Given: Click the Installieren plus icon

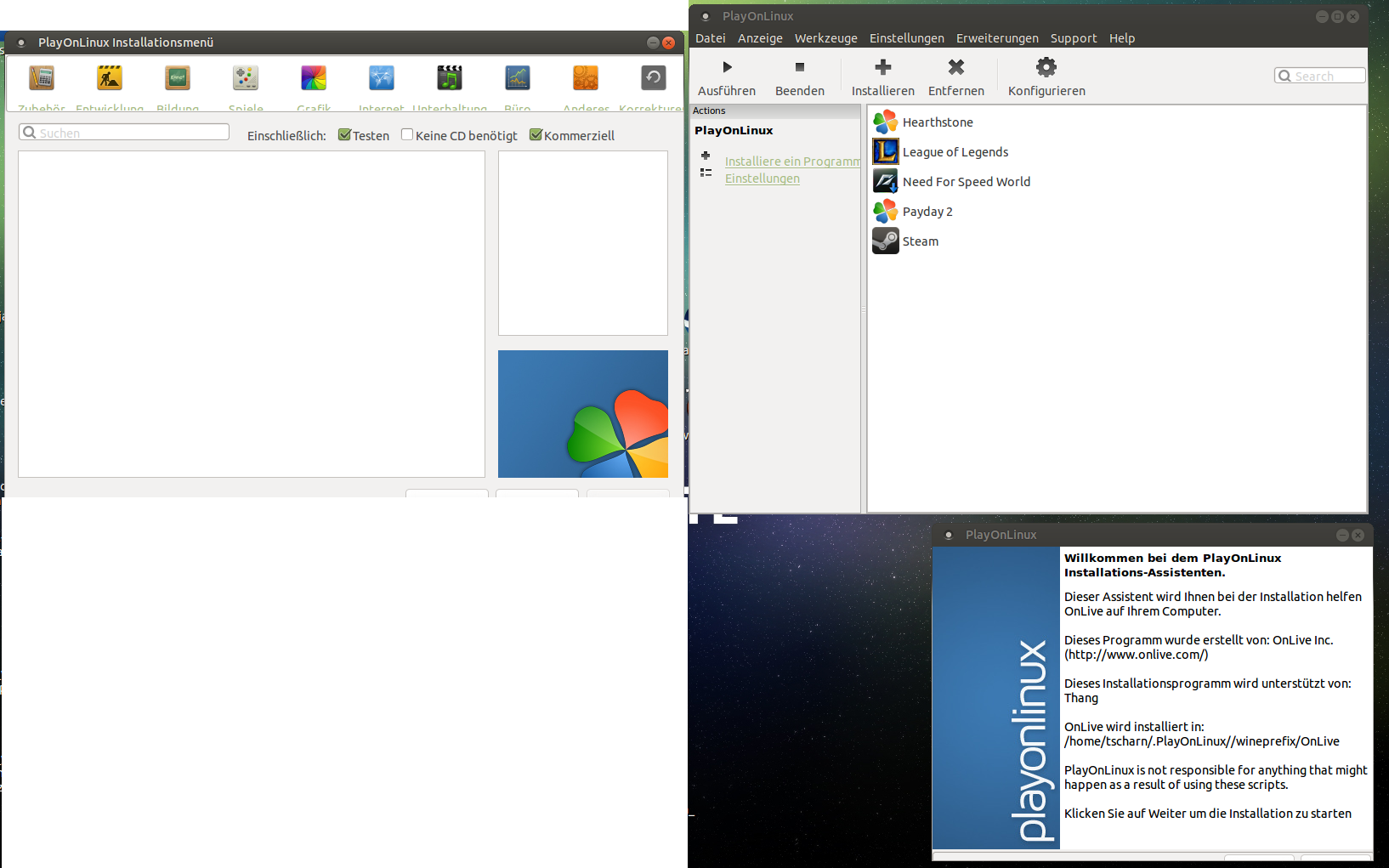Looking at the screenshot, I should pos(882,67).
